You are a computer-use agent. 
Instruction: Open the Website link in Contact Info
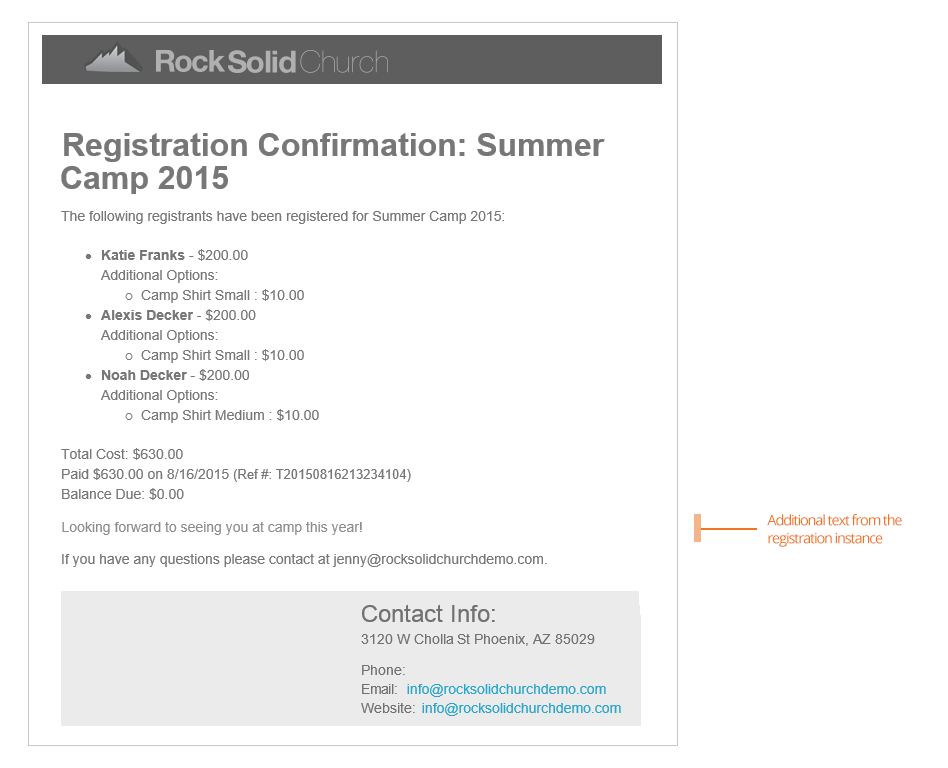(521, 708)
